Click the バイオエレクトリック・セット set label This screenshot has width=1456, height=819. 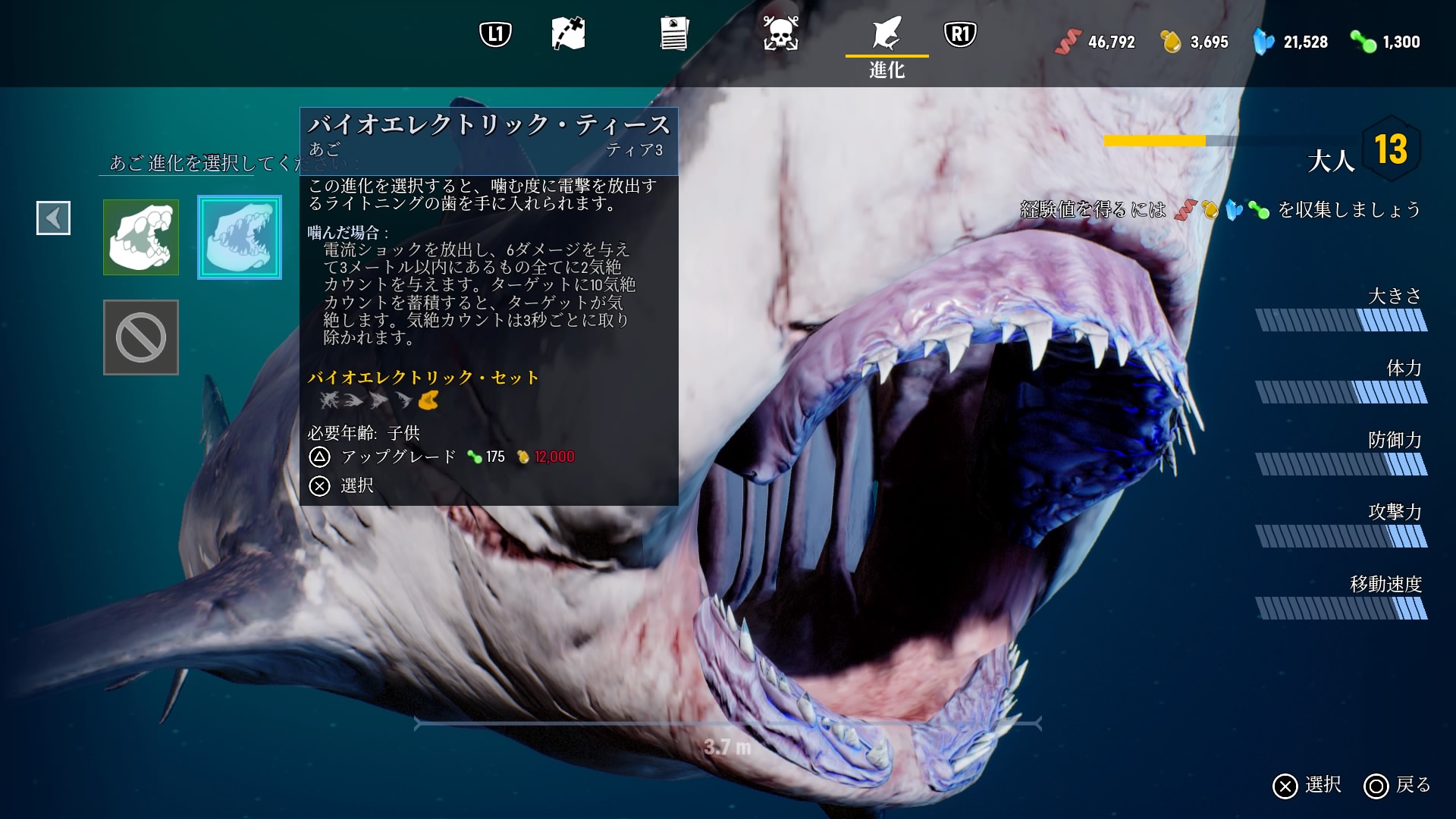(423, 378)
